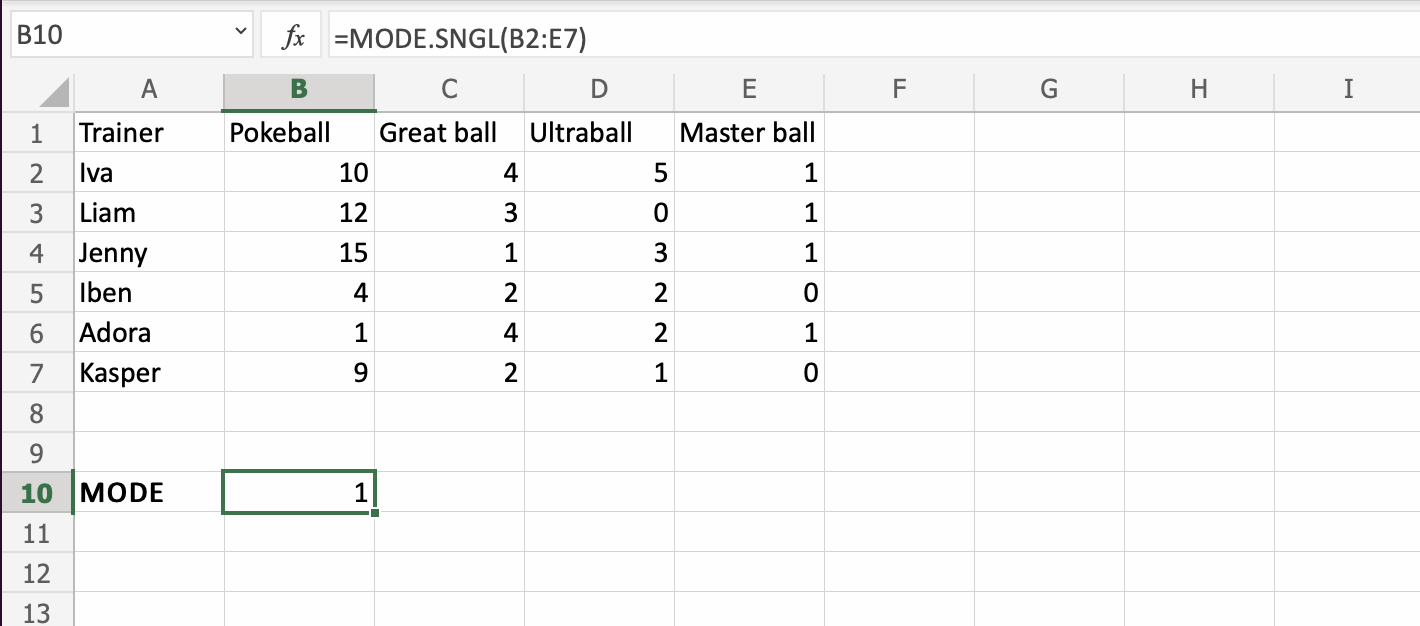This screenshot has height=626, width=1420.
Task: Click the MODE result cell B10
Action: coord(299,492)
